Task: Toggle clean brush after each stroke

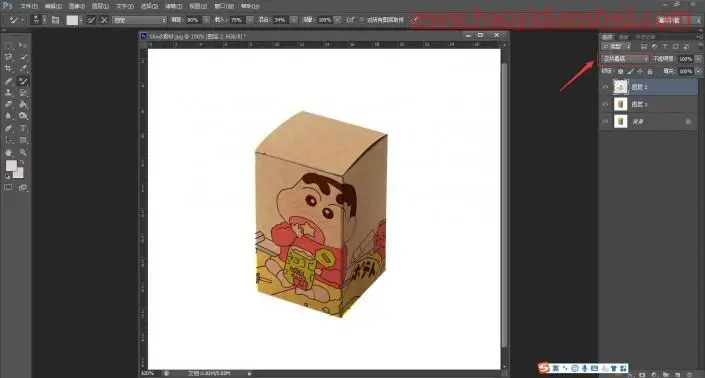Action: coord(104,20)
